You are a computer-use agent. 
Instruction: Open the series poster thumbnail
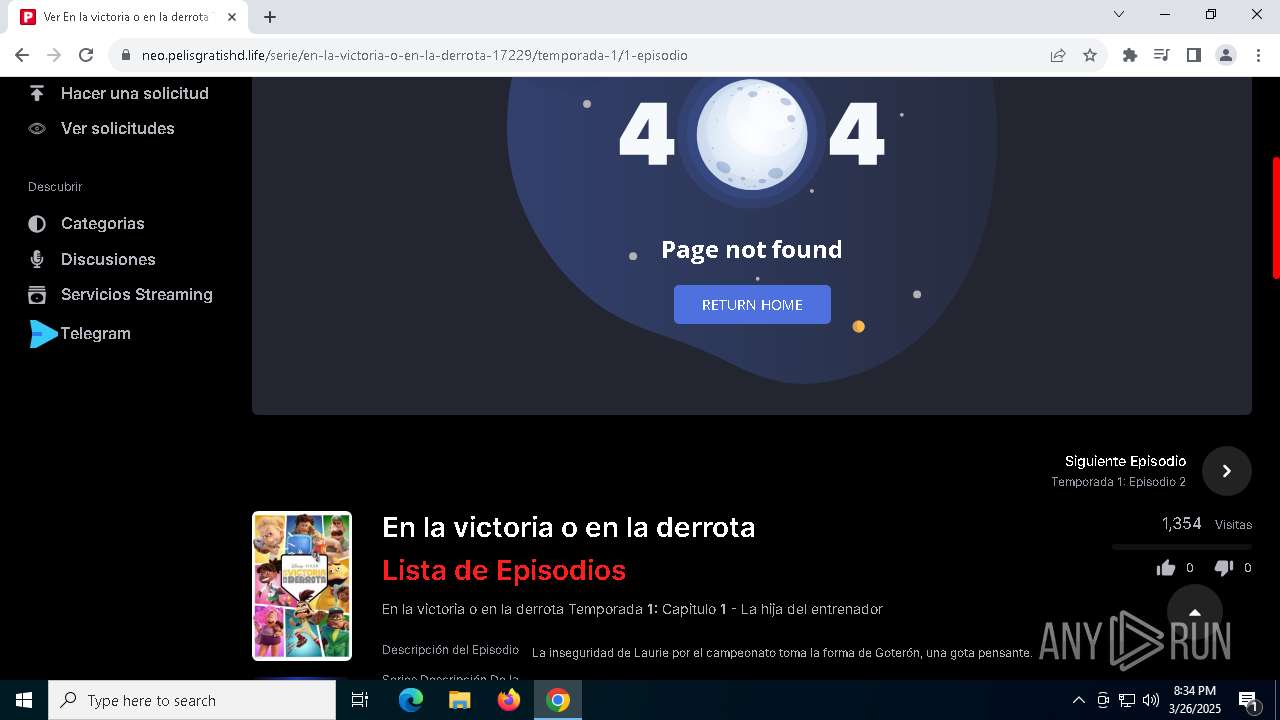pyautogui.click(x=302, y=586)
